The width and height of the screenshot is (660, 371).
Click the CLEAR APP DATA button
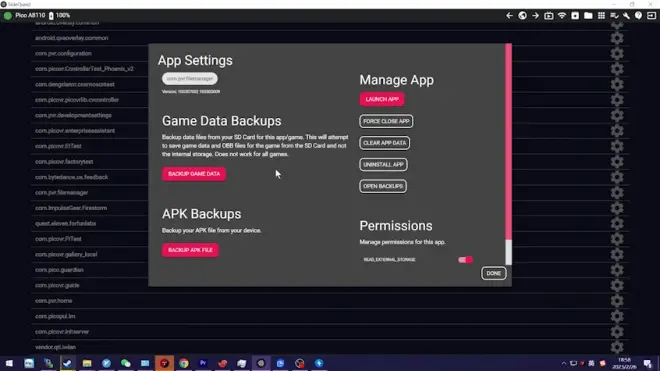384,143
